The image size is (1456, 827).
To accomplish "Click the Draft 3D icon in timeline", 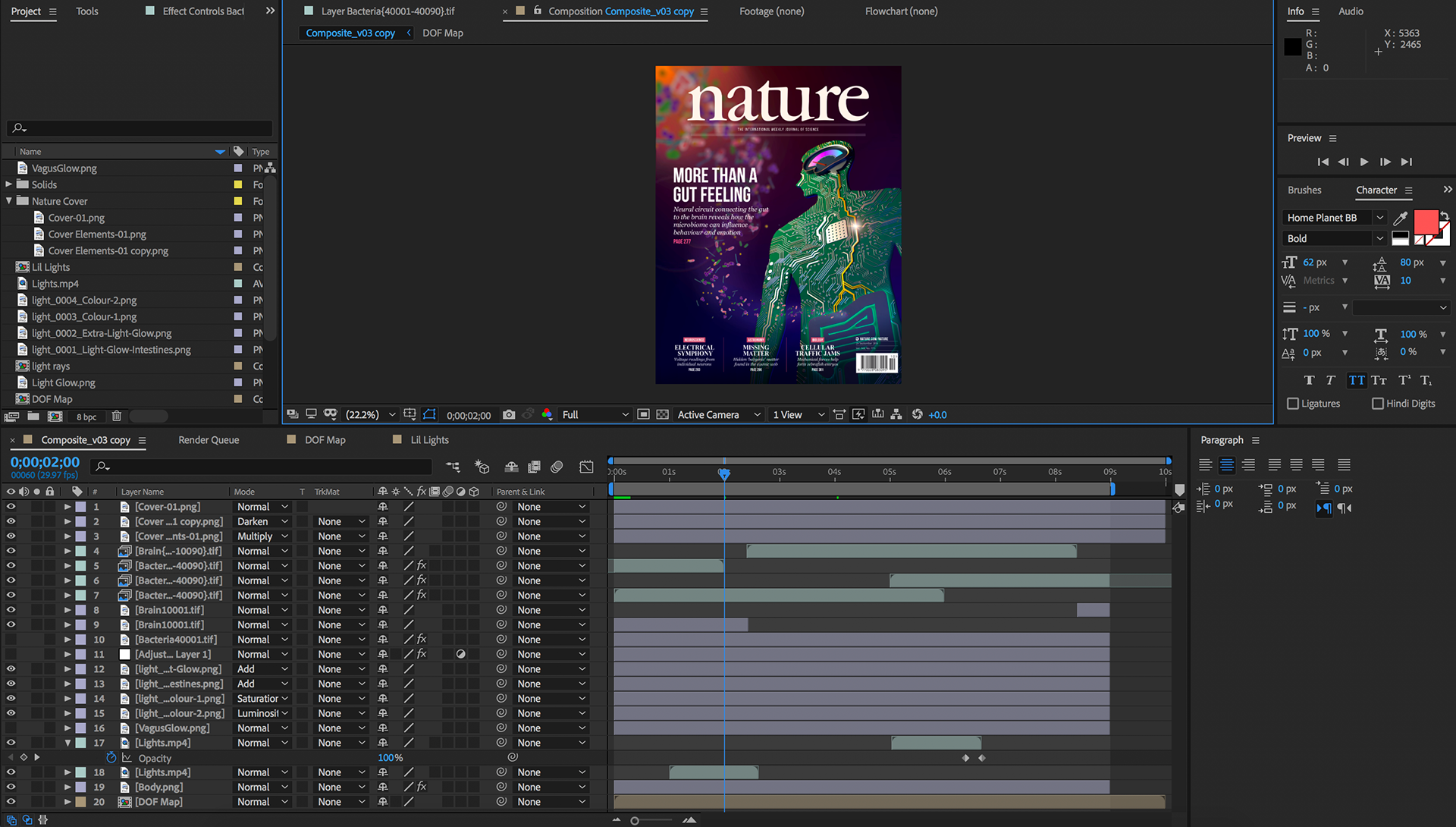I will pyautogui.click(x=482, y=467).
